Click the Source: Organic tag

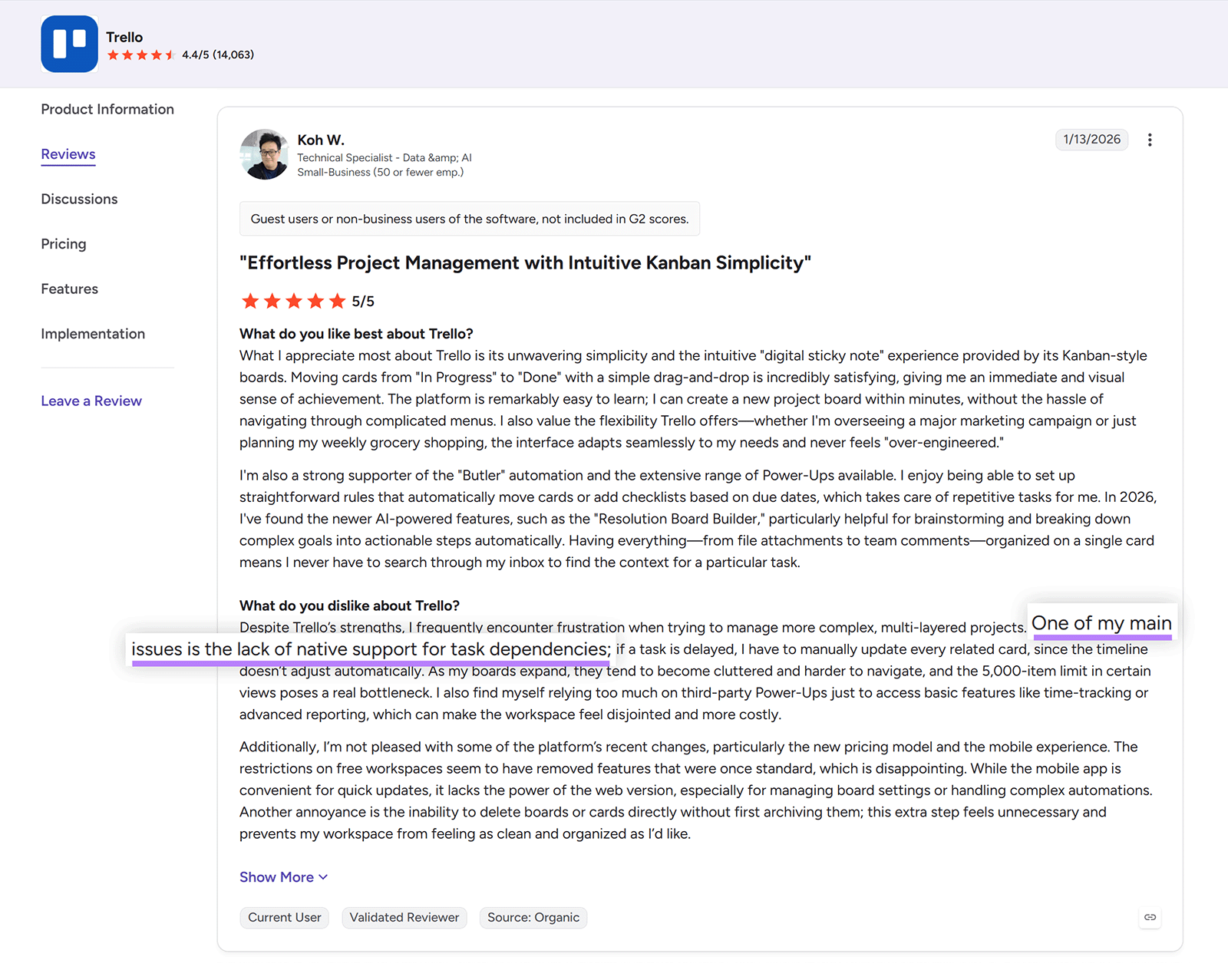tap(533, 918)
